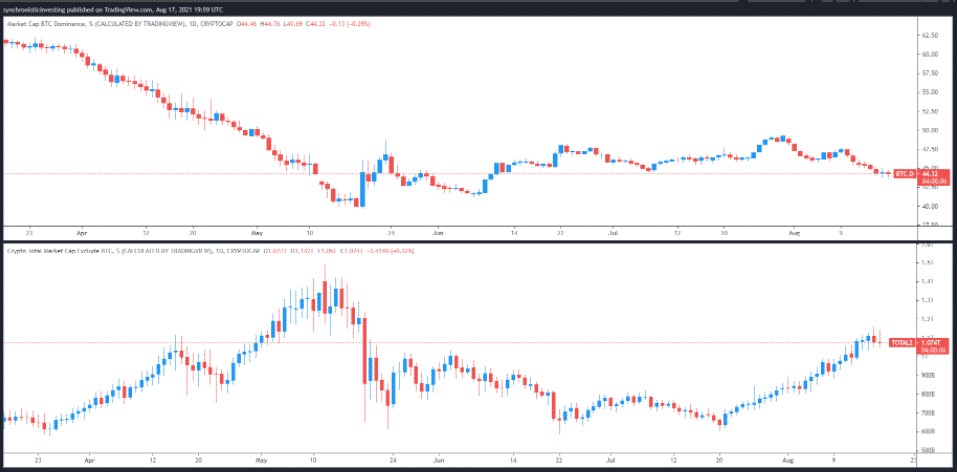957x472 pixels.
Task: Select the 1.074T current value label
Action: [930, 343]
